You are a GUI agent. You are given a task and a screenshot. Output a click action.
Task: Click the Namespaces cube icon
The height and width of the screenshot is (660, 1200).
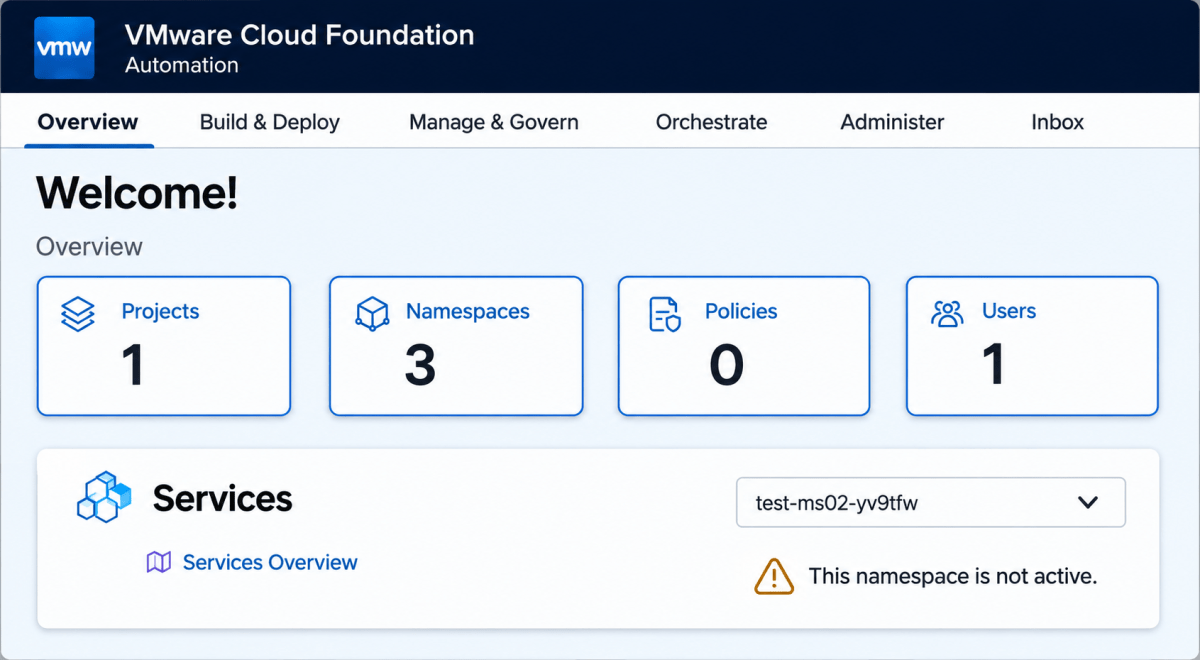tap(372, 314)
